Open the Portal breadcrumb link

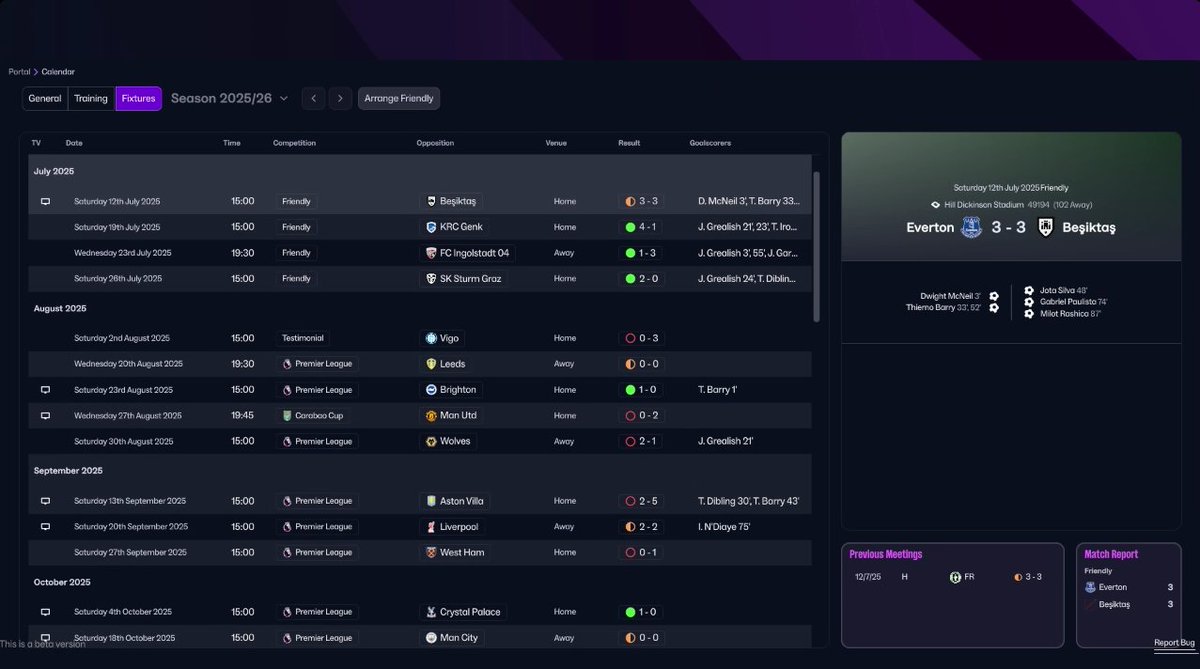tap(20, 72)
